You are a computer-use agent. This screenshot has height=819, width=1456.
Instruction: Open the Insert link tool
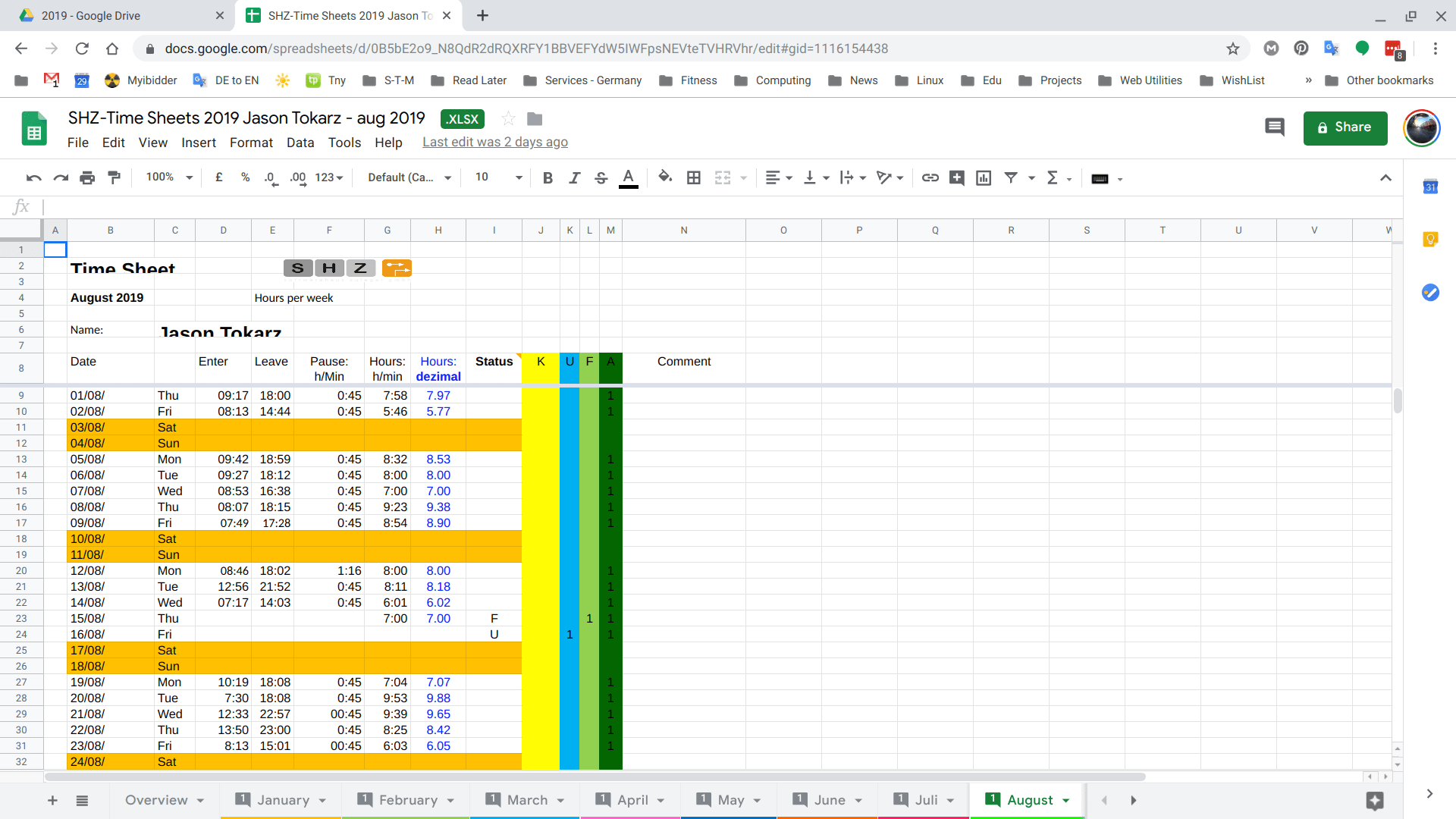pyautogui.click(x=930, y=177)
